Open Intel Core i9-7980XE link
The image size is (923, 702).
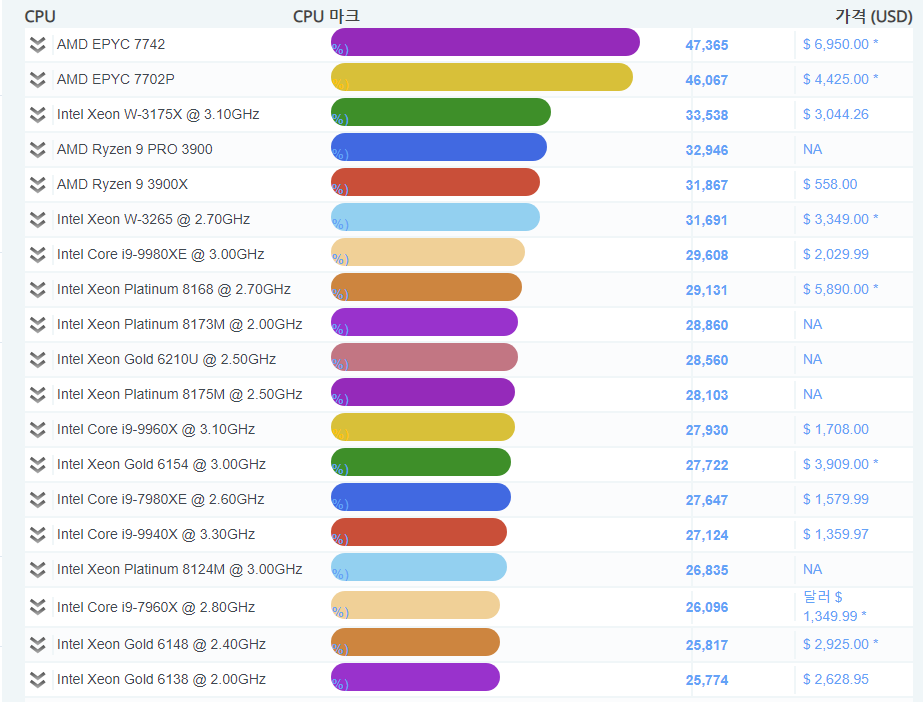coord(160,499)
